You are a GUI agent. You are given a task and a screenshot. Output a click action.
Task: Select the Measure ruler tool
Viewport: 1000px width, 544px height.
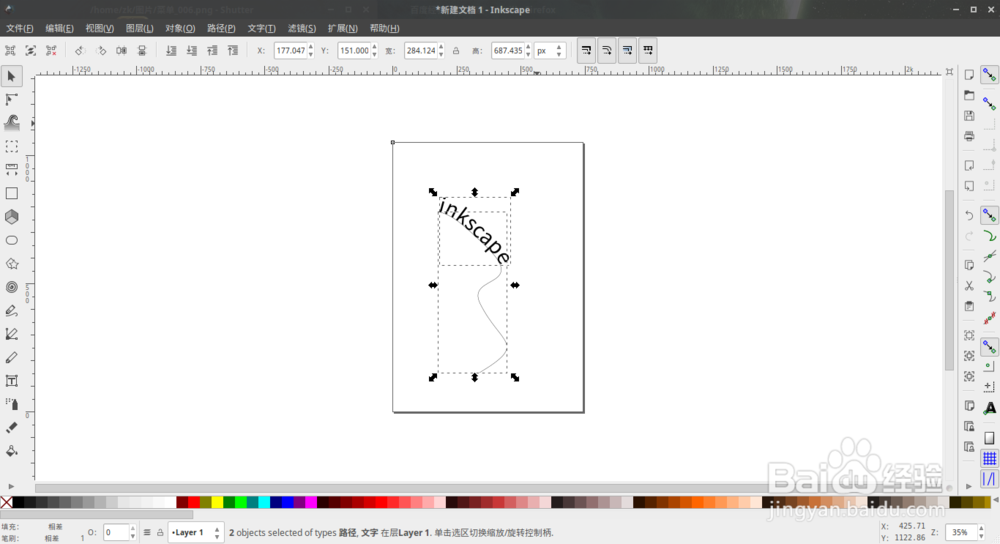point(11,170)
